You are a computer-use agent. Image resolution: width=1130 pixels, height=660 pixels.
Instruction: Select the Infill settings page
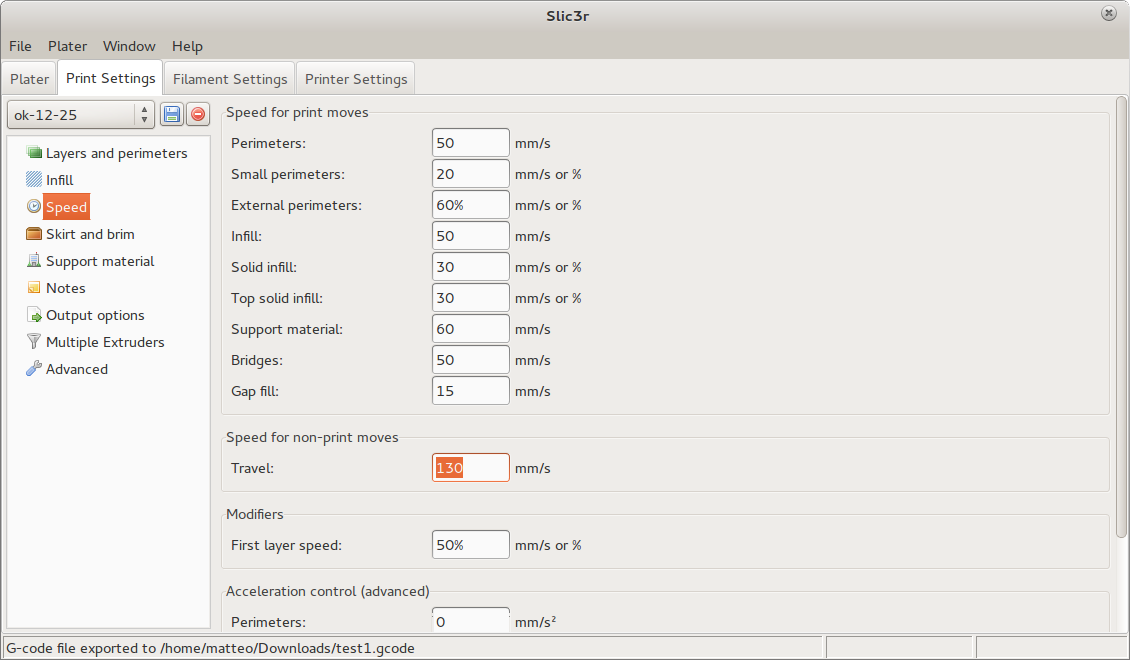click(x=60, y=180)
